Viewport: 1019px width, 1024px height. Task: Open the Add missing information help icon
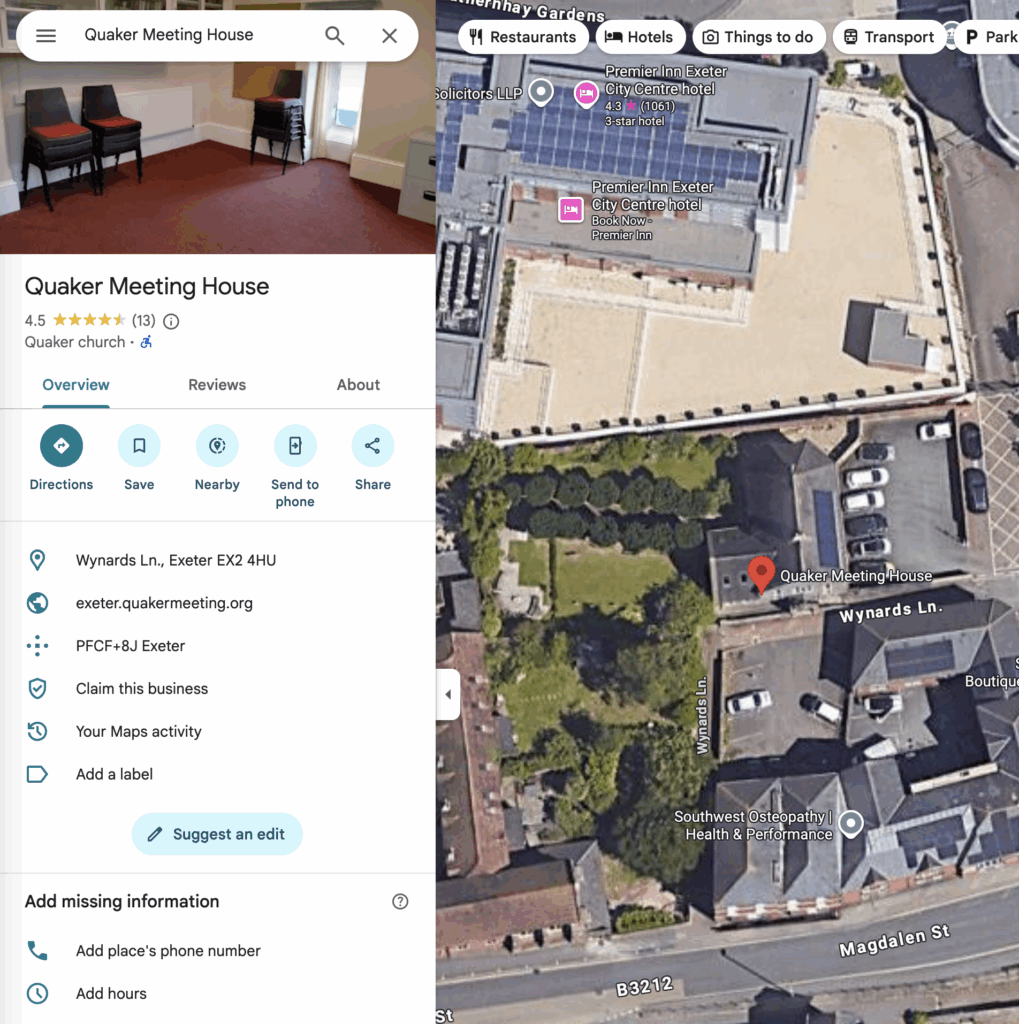[x=400, y=901]
